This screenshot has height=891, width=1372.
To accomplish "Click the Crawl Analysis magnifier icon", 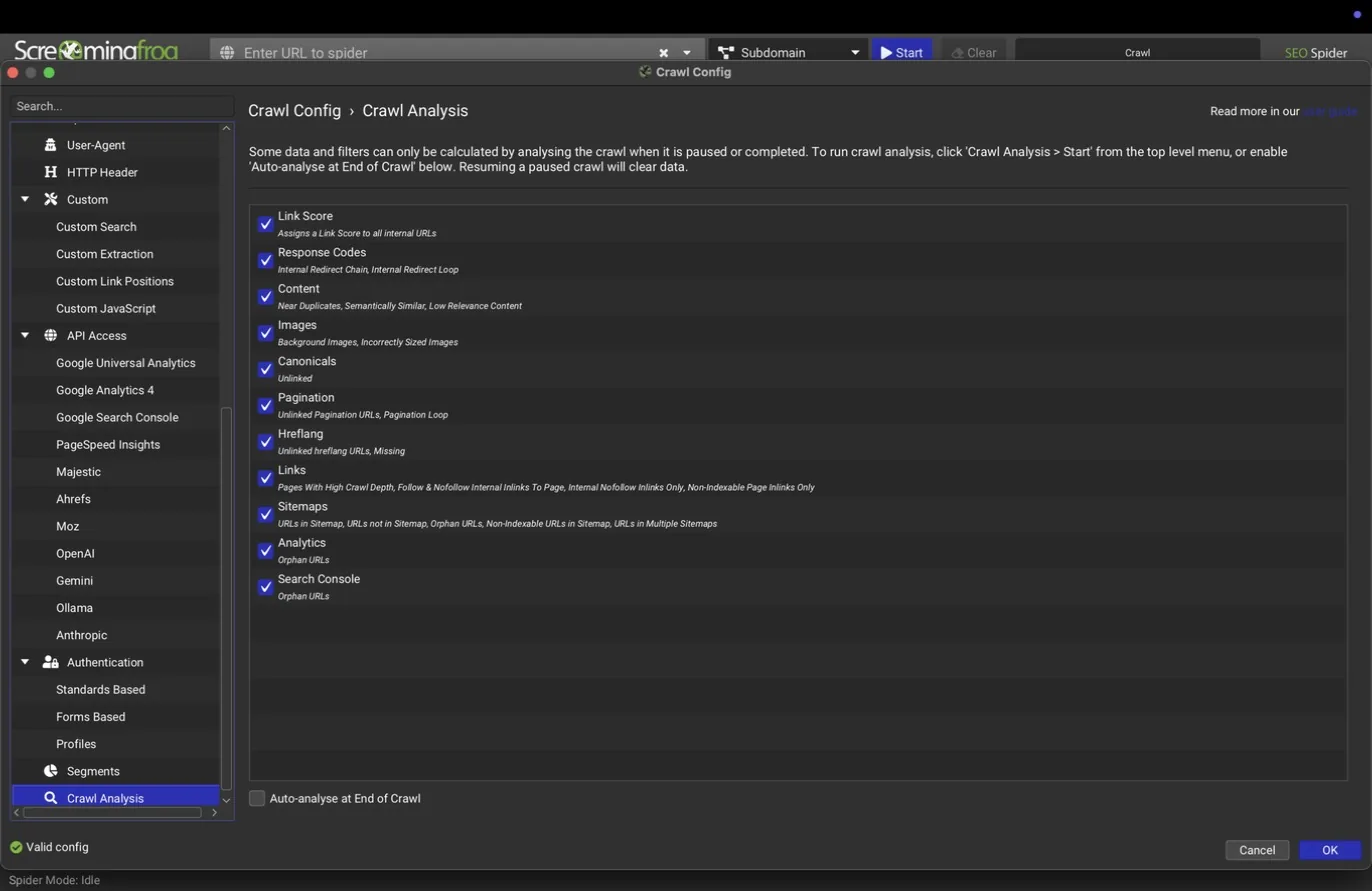I will 50,798.
